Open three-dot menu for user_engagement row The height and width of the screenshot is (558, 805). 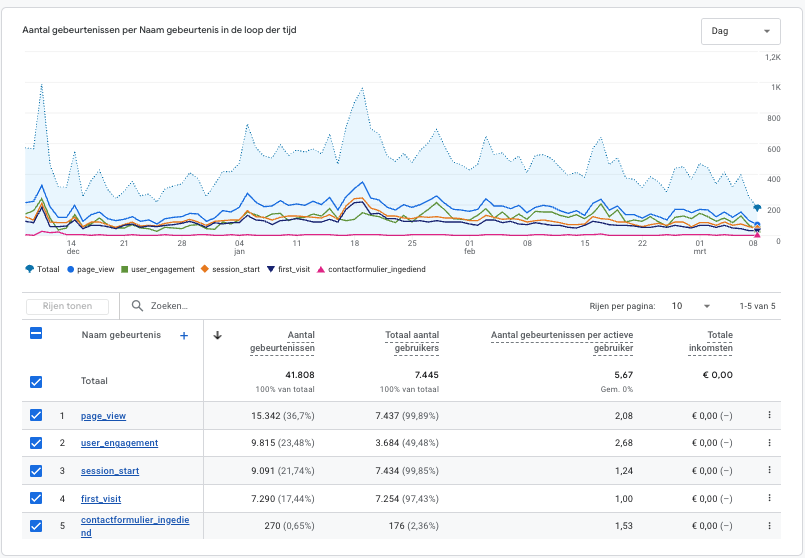(769, 443)
